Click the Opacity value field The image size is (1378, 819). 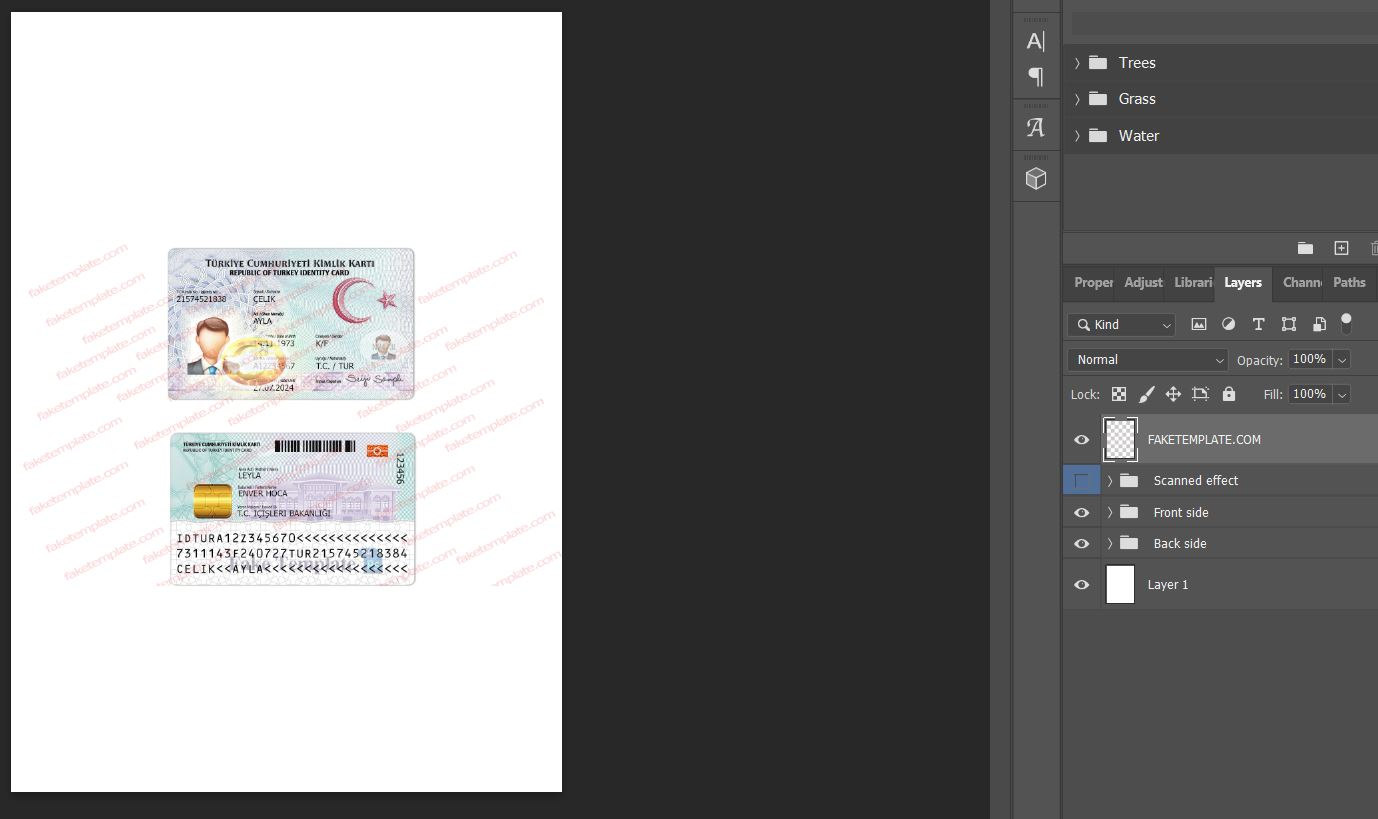coord(1309,359)
